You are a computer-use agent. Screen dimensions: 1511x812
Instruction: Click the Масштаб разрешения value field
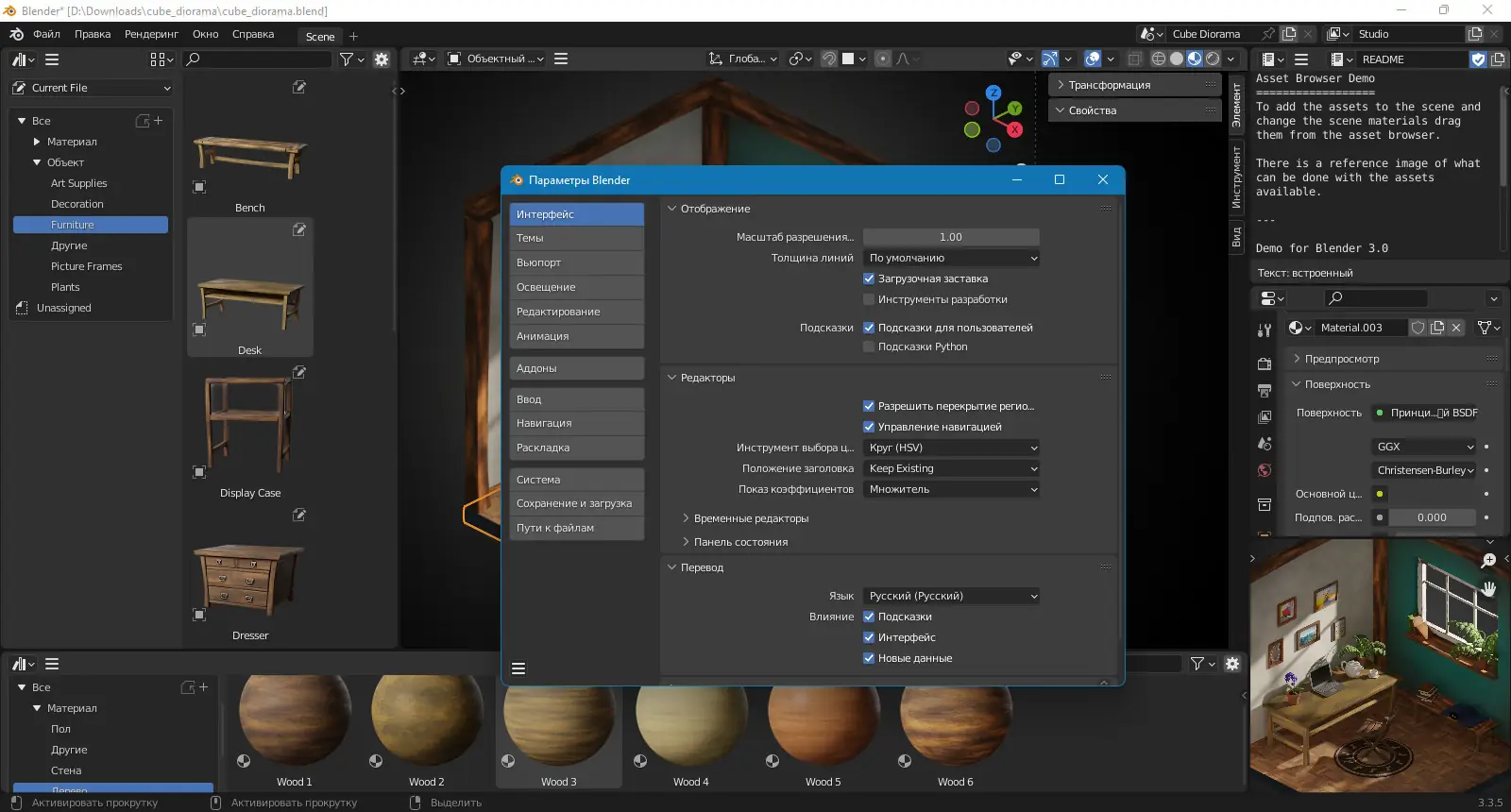pyautogui.click(x=951, y=237)
